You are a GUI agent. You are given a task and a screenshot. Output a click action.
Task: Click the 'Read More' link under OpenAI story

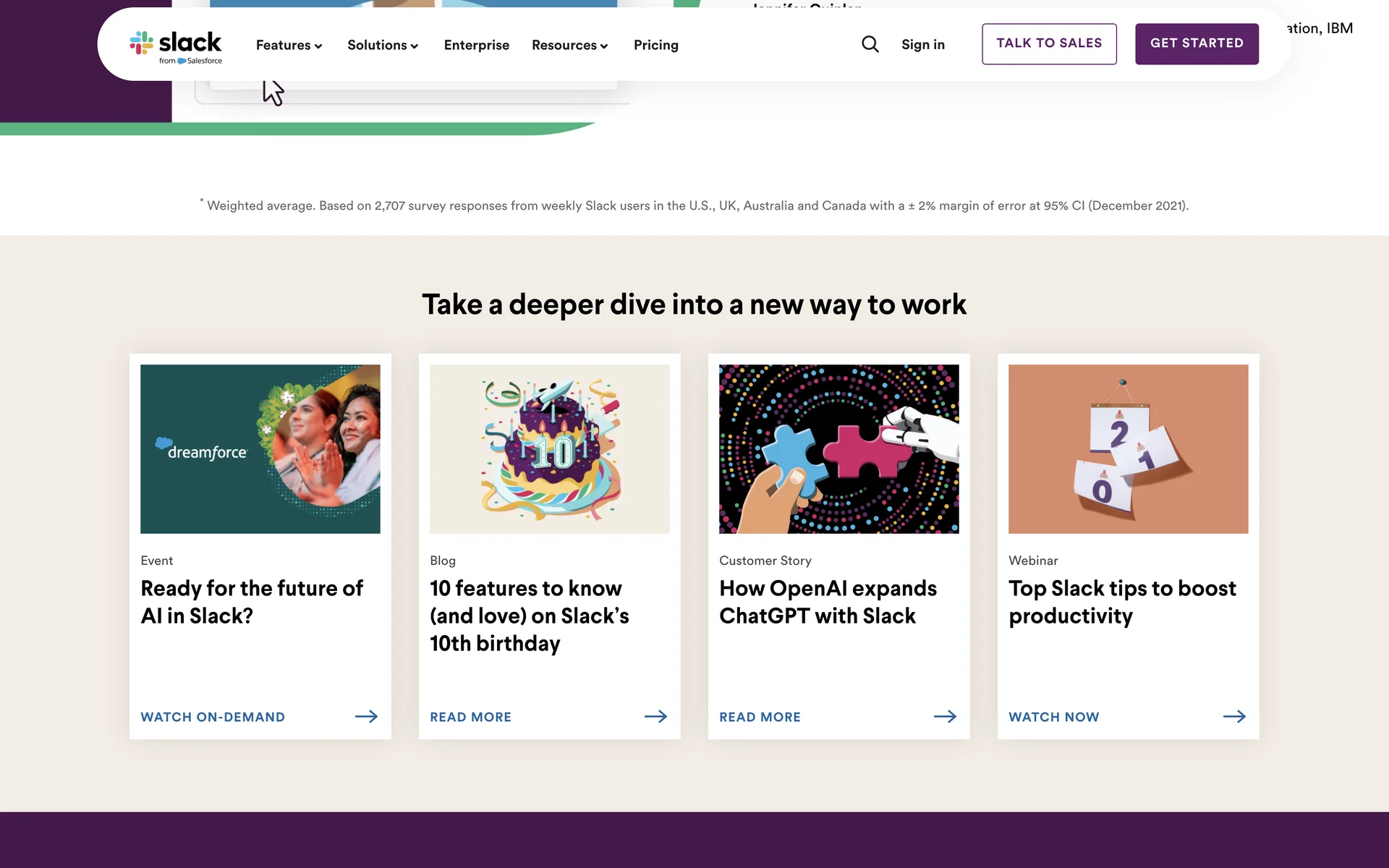[760, 717]
